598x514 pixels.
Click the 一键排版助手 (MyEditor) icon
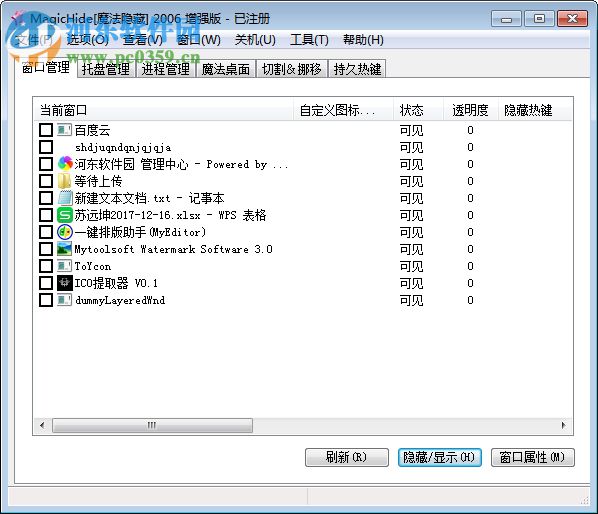point(65,232)
